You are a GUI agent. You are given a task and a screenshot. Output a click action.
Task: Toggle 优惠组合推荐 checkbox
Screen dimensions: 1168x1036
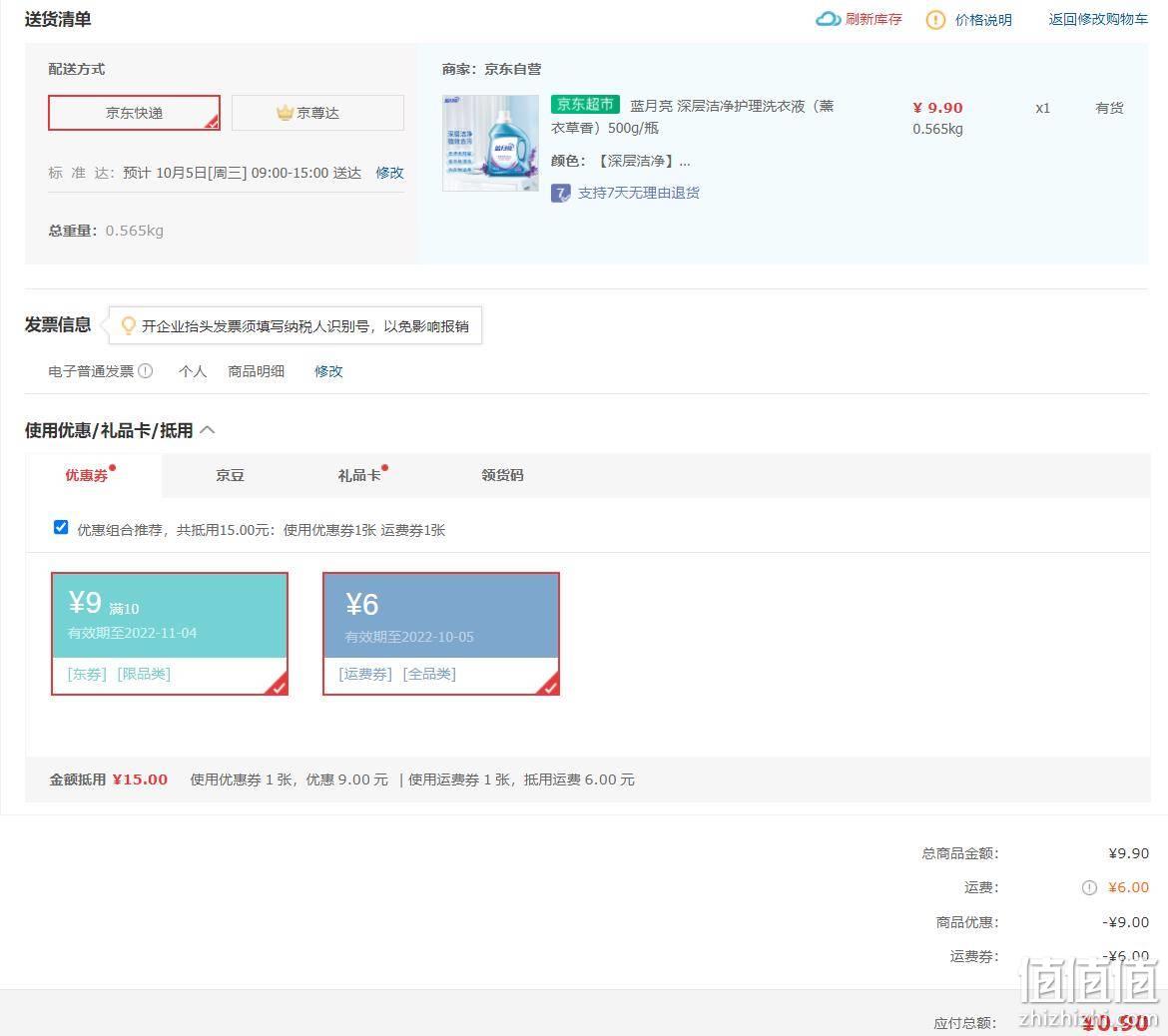[61, 527]
